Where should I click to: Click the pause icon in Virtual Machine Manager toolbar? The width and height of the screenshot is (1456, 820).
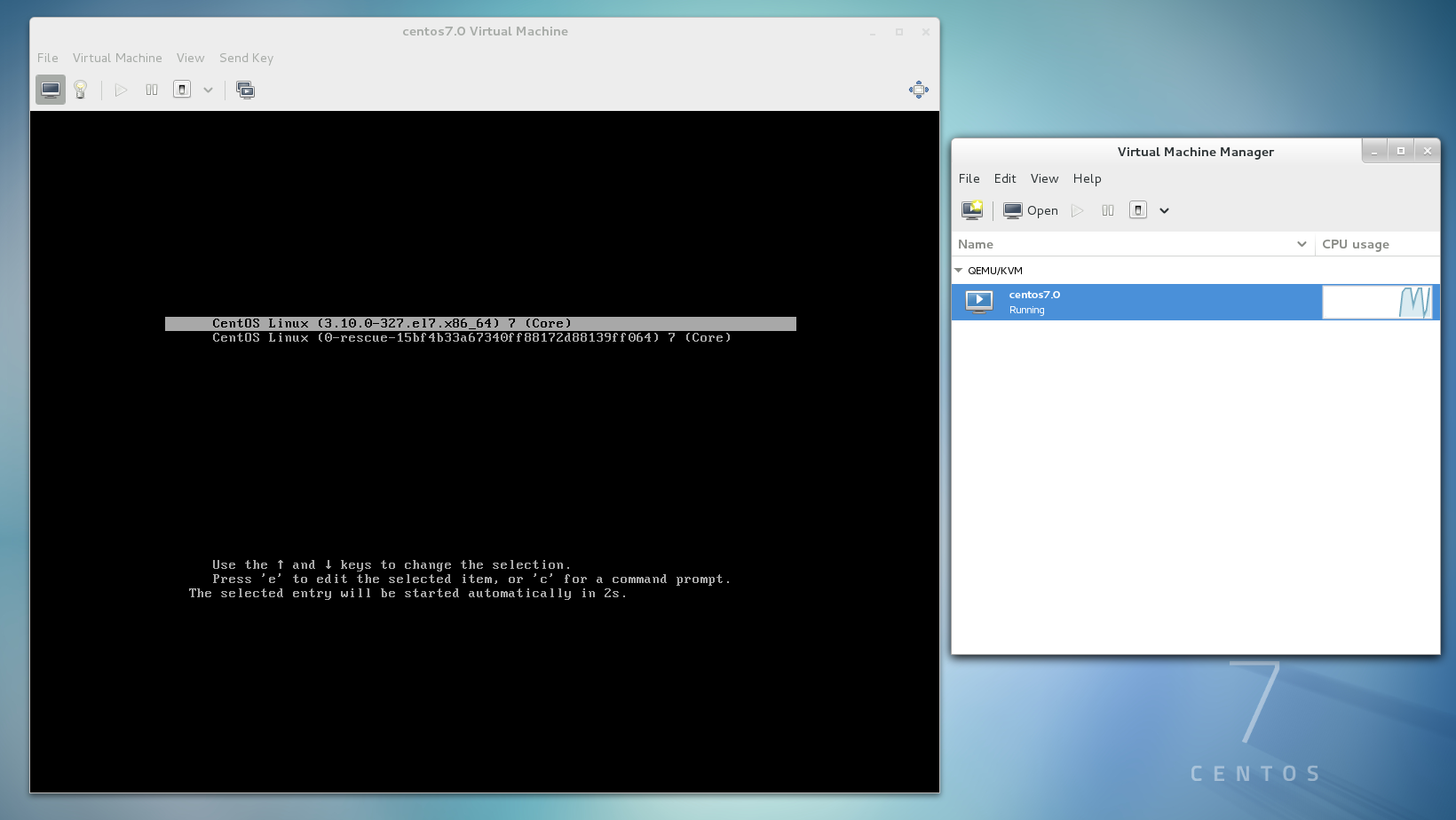pos(1108,210)
